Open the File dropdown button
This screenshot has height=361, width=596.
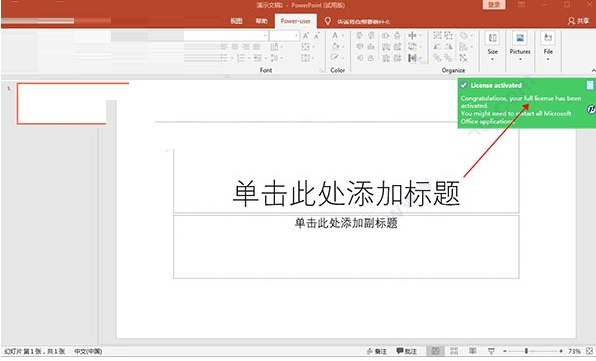[548, 46]
